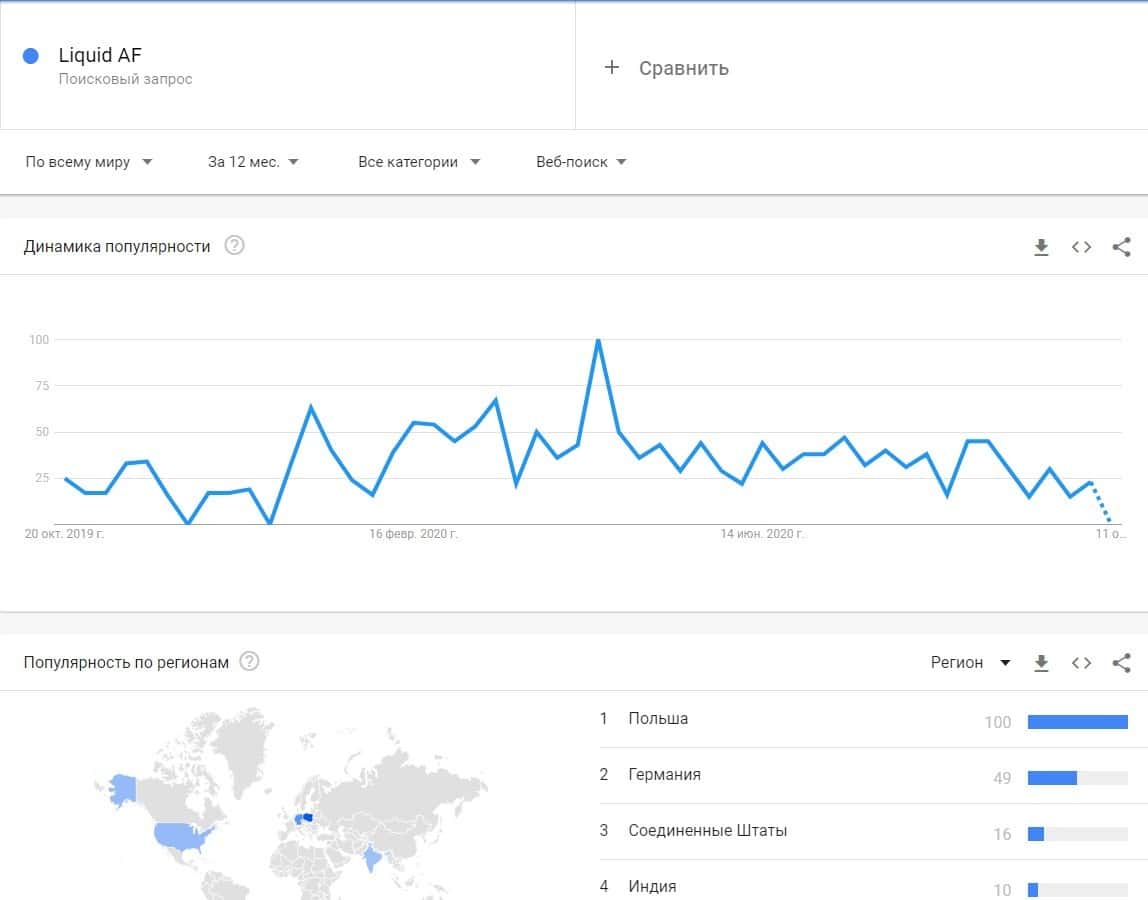
Task: Expand the Веб-поиск search type dropdown
Action: click(x=581, y=162)
